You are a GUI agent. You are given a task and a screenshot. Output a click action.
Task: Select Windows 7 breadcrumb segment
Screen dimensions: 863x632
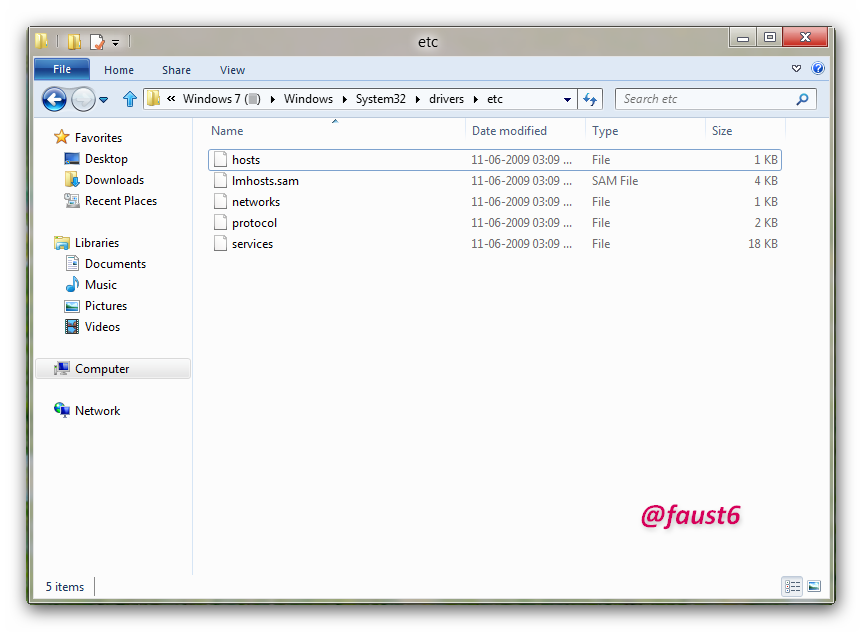pyautogui.click(x=222, y=99)
